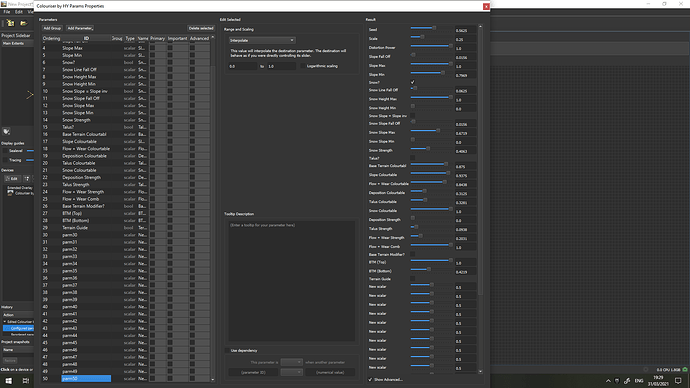Screen dimensions: 690x388
Task: Click the Delete selected button
Action: [201, 28]
